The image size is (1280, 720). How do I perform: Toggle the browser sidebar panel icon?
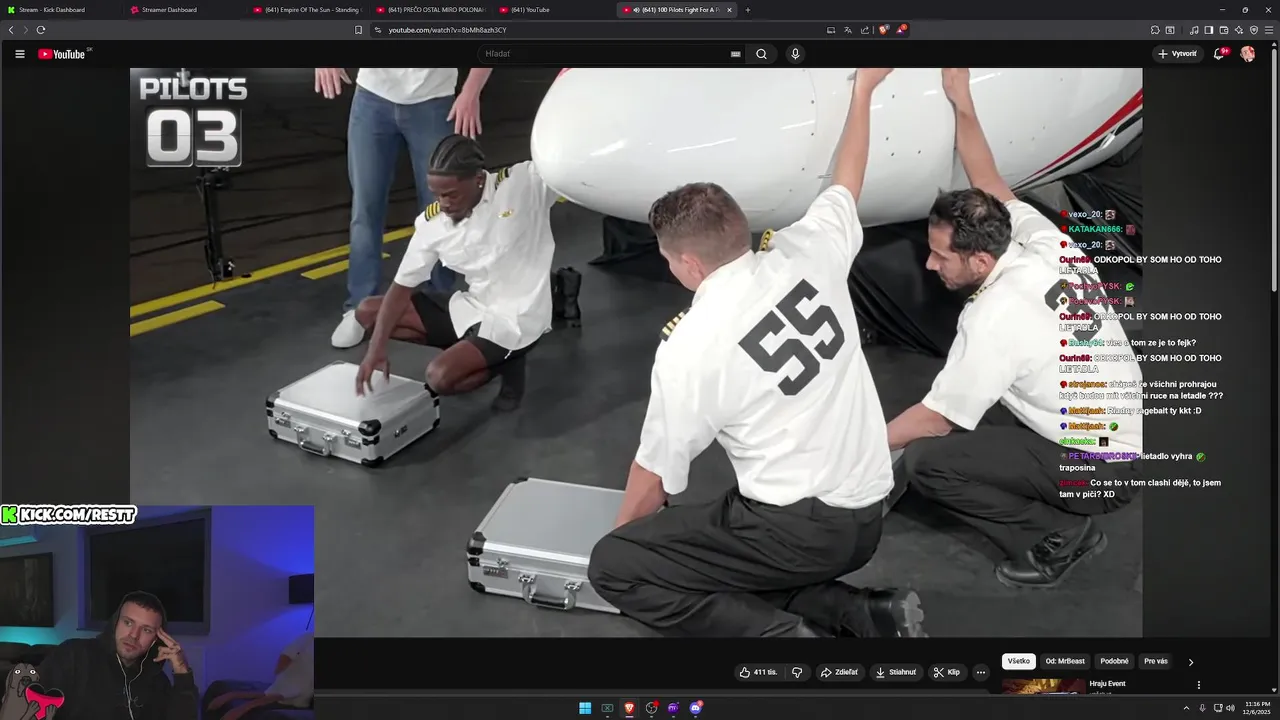tap(1209, 30)
